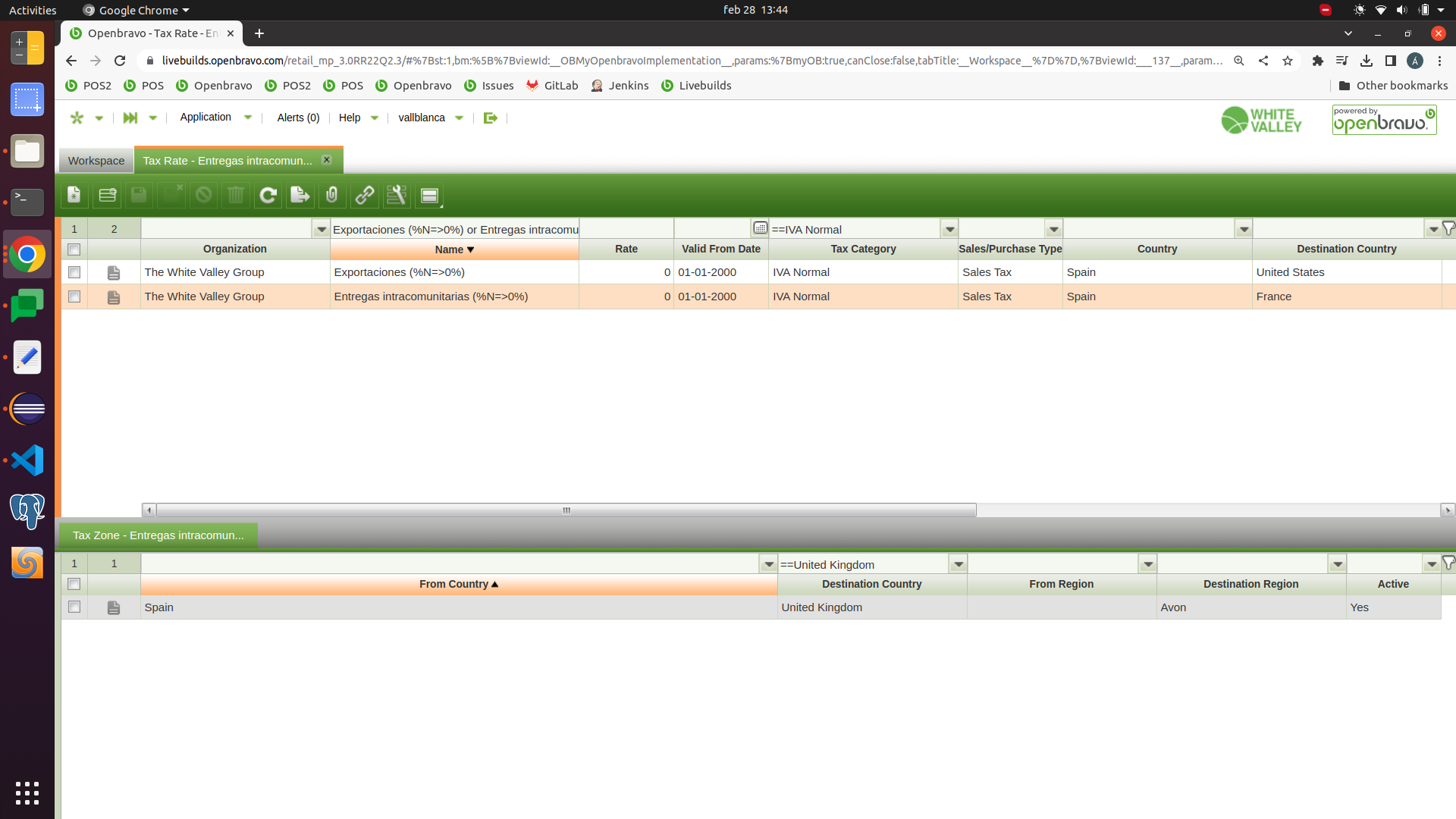This screenshot has height=819, width=1456.
Task: Click the log out icon beside vallblanca
Action: [x=491, y=118]
